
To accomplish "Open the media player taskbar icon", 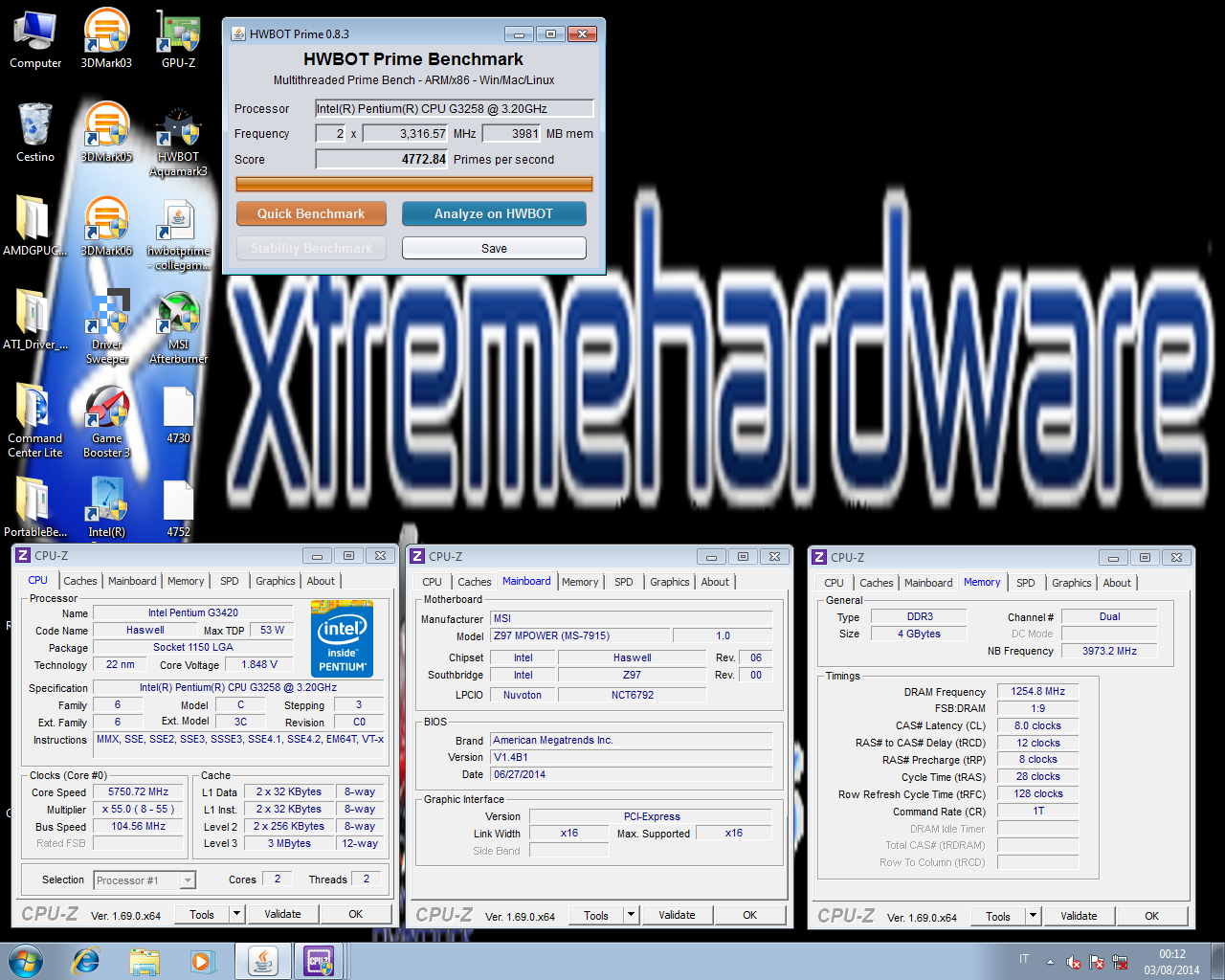I will pyautogui.click(x=202, y=961).
